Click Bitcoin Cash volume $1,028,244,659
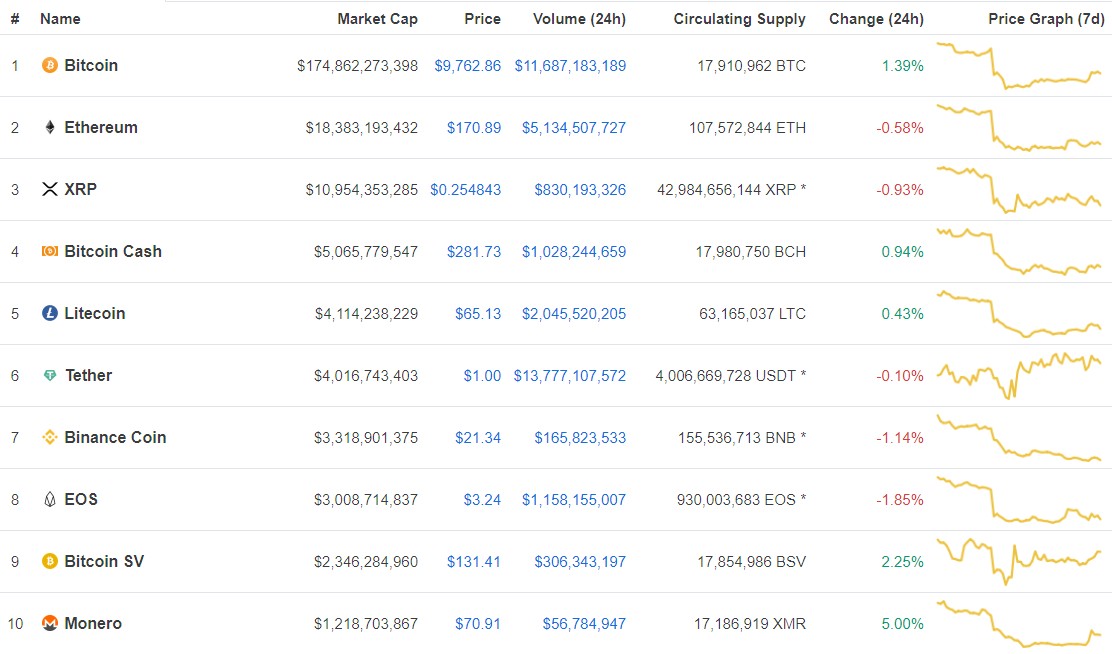Viewport: 1112px width, 654px height. 574,252
